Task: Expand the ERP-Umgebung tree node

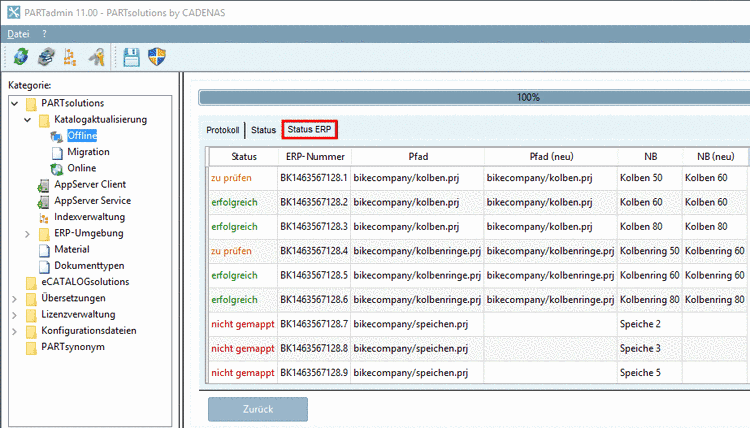Action: 27,234
